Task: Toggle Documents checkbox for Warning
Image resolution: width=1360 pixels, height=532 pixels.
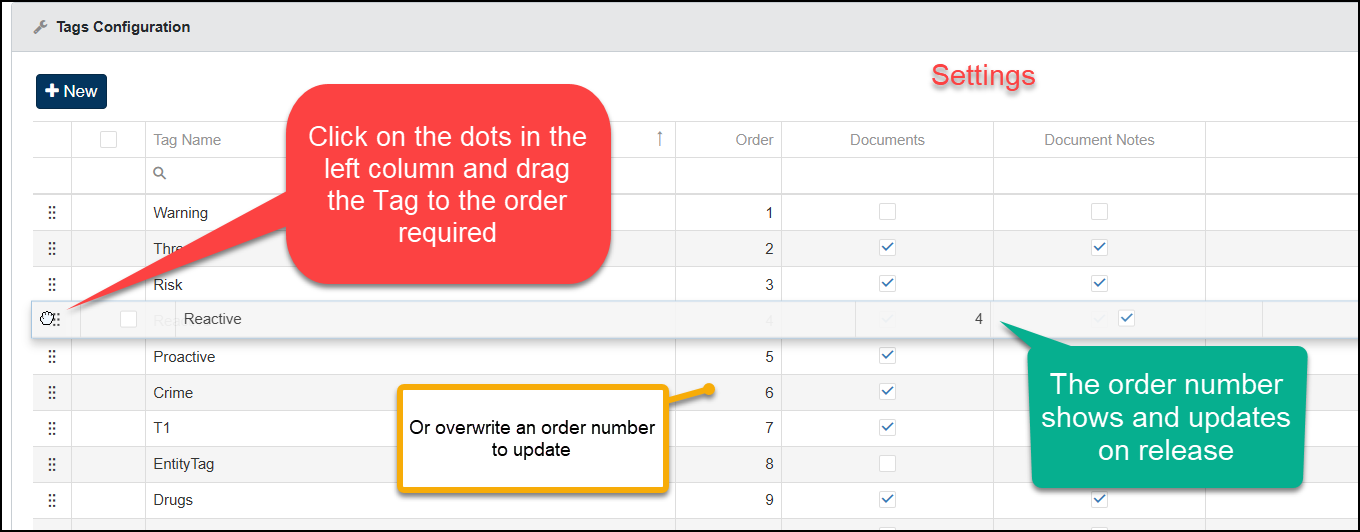Action: pyautogui.click(x=887, y=212)
